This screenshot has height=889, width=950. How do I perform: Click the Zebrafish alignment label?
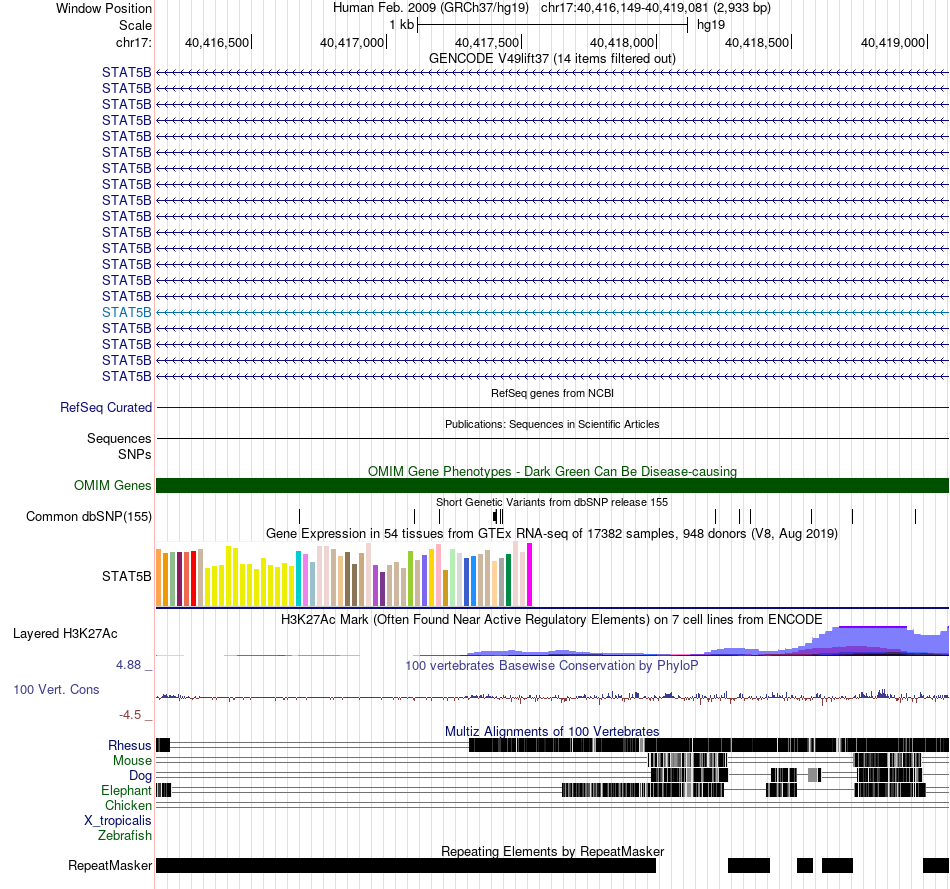[125, 835]
